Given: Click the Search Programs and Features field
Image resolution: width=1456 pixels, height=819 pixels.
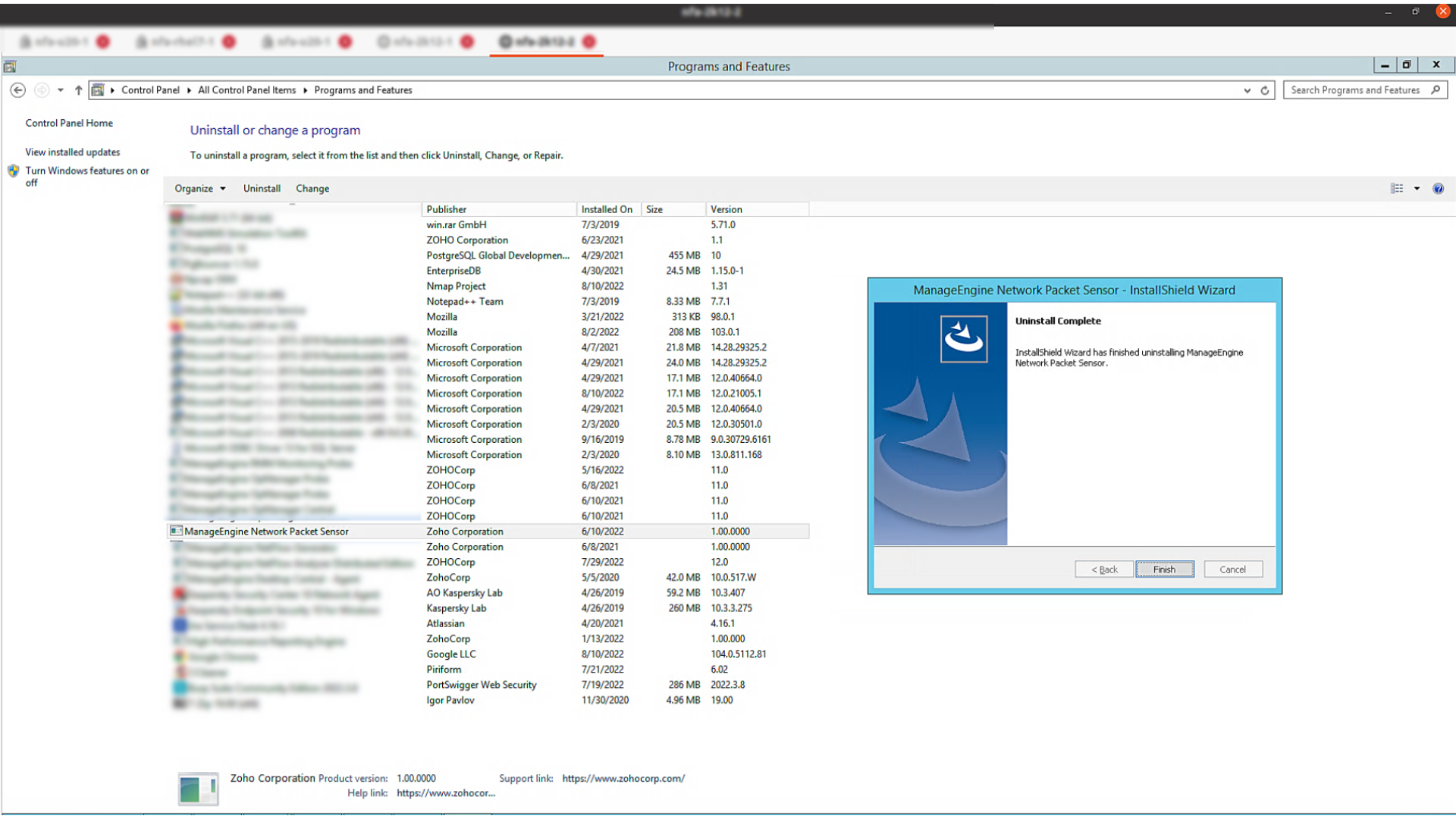Looking at the screenshot, I should point(1354,90).
